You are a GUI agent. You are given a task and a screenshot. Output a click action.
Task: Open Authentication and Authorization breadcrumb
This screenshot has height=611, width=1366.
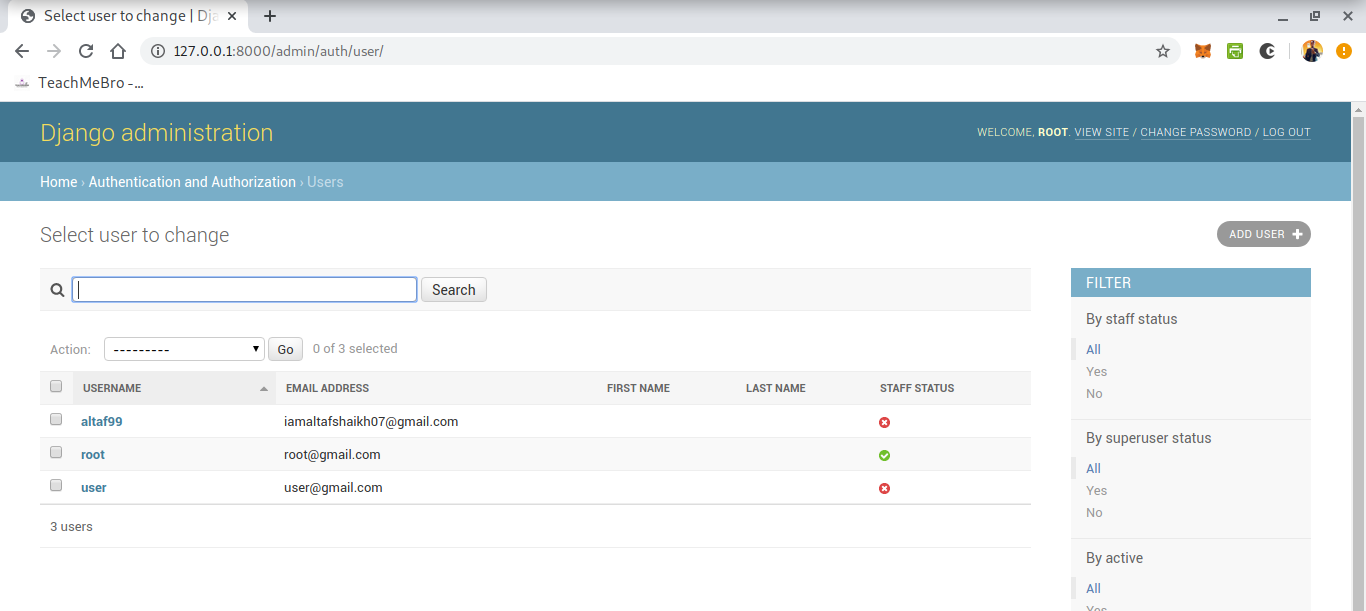[x=192, y=182]
